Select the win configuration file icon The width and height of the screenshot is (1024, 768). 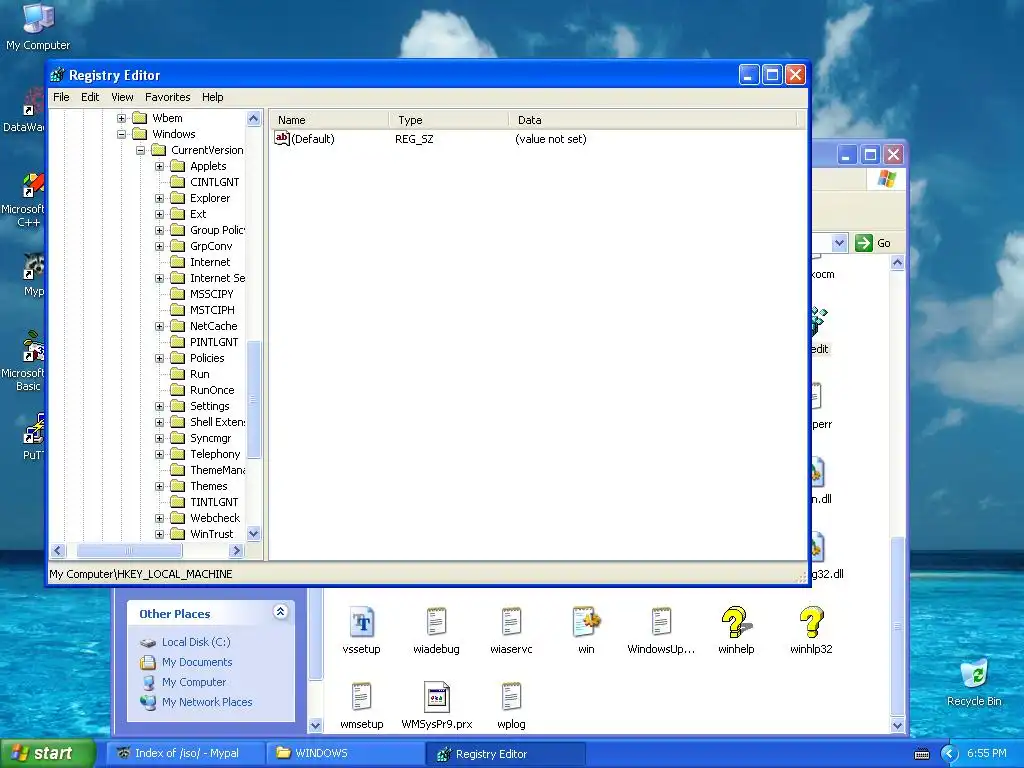[586, 622]
